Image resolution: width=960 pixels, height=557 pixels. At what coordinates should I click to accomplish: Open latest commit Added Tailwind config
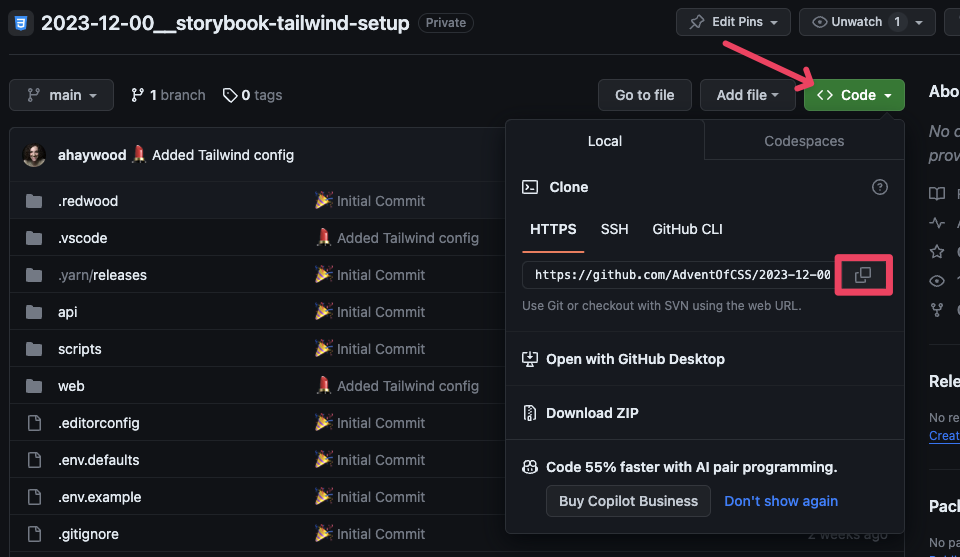223,155
